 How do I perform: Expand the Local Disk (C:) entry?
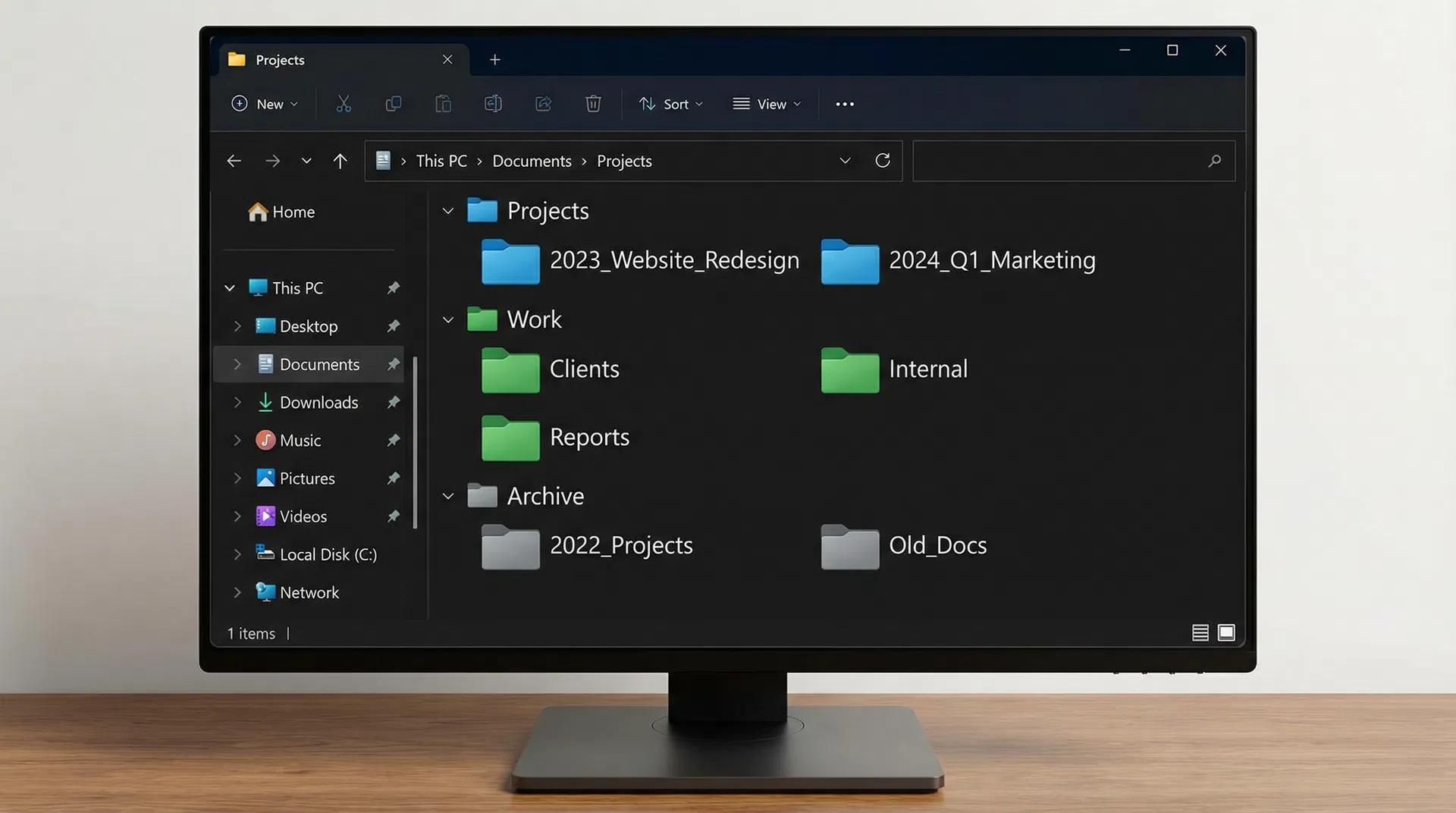tap(237, 554)
